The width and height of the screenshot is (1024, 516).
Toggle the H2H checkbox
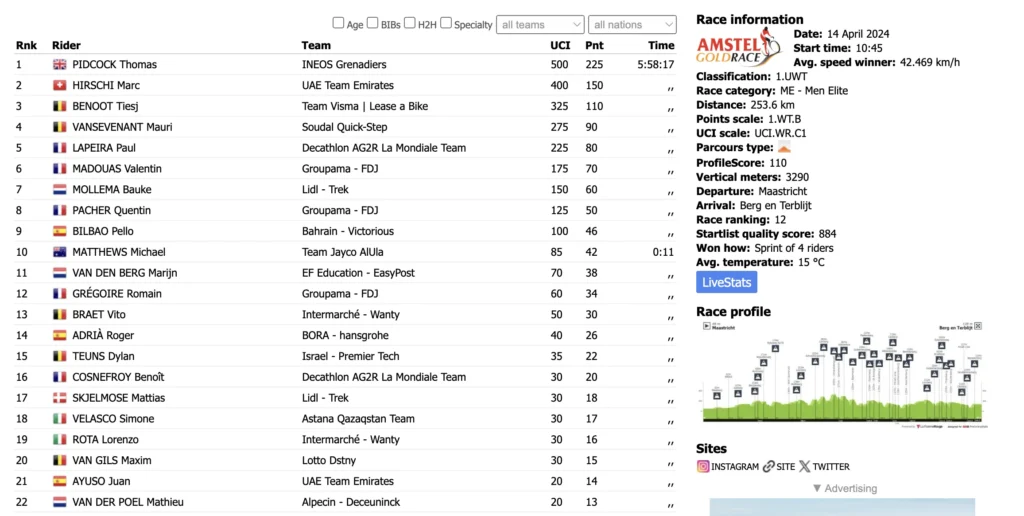pyautogui.click(x=409, y=23)
